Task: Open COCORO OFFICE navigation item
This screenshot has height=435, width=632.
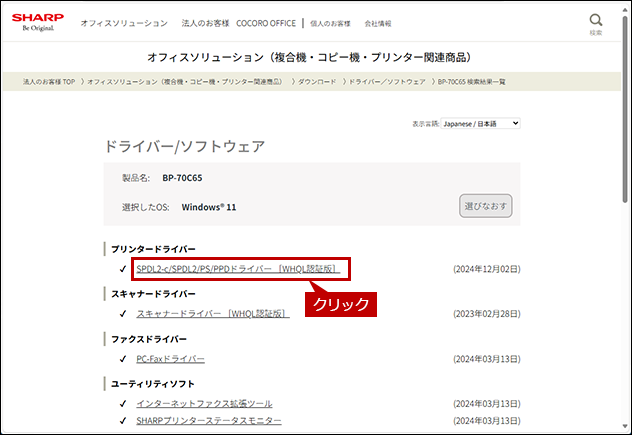Action: click(x=266, y=23)
